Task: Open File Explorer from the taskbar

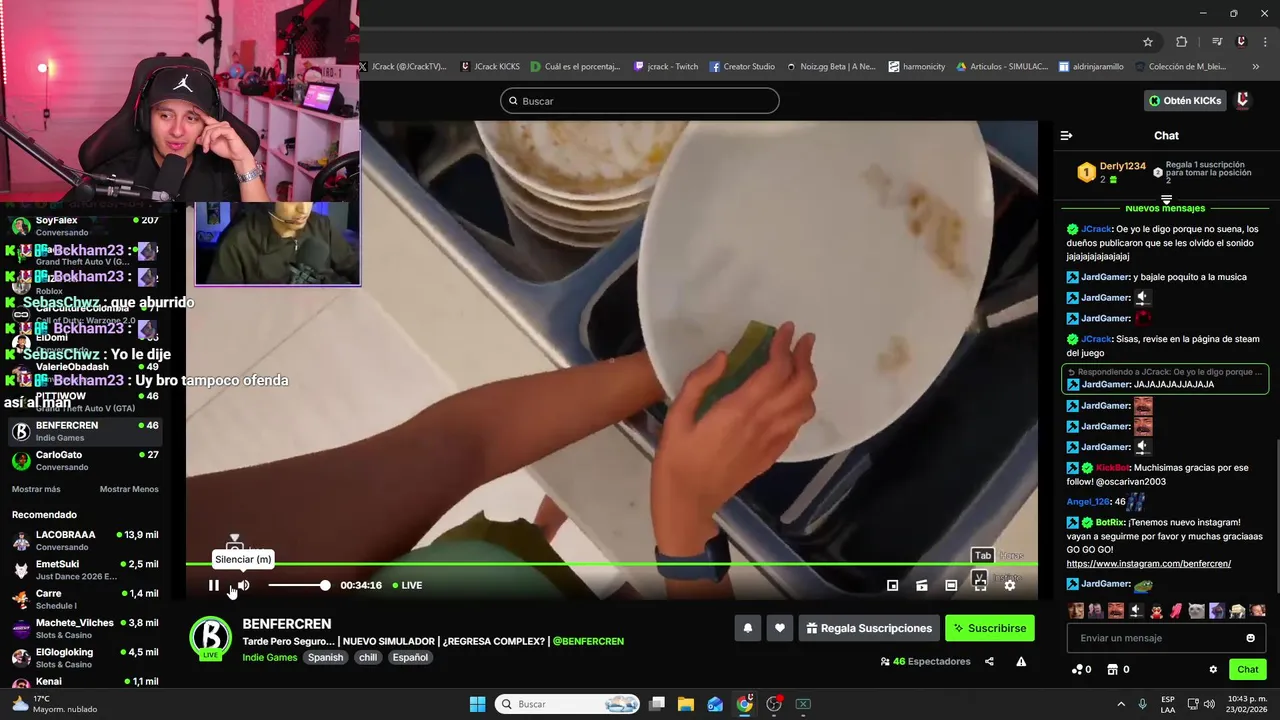Action: [x=686, y=704]
